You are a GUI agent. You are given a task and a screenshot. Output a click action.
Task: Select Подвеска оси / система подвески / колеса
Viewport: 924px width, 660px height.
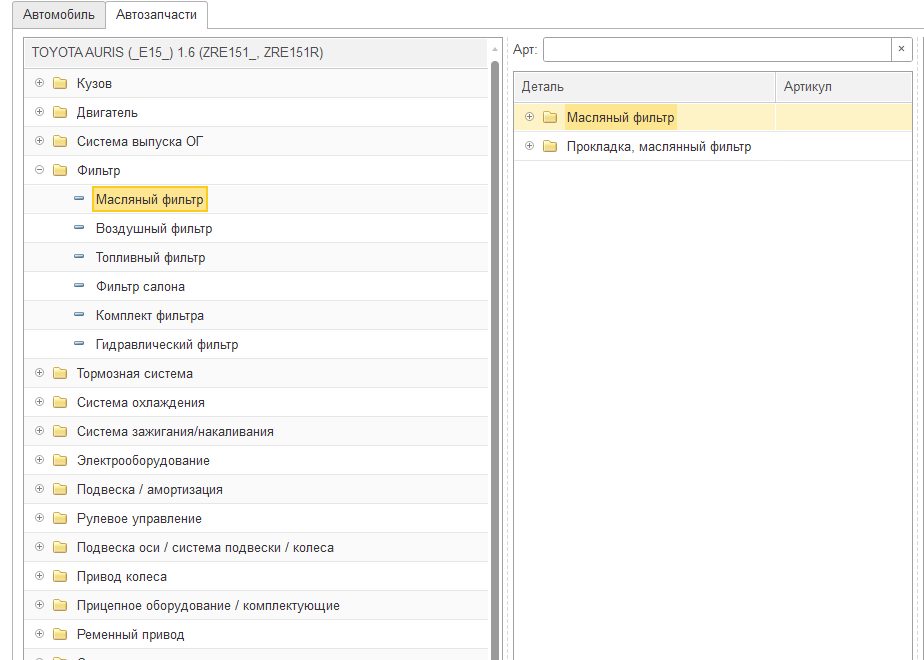(x=205, y=547)
